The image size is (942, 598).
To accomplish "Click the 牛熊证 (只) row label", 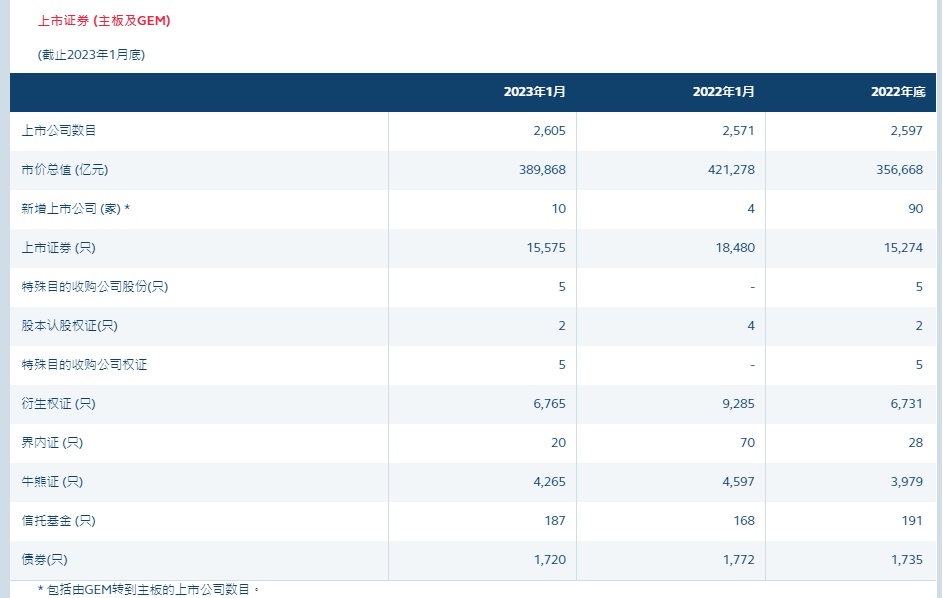I will 52,482.
